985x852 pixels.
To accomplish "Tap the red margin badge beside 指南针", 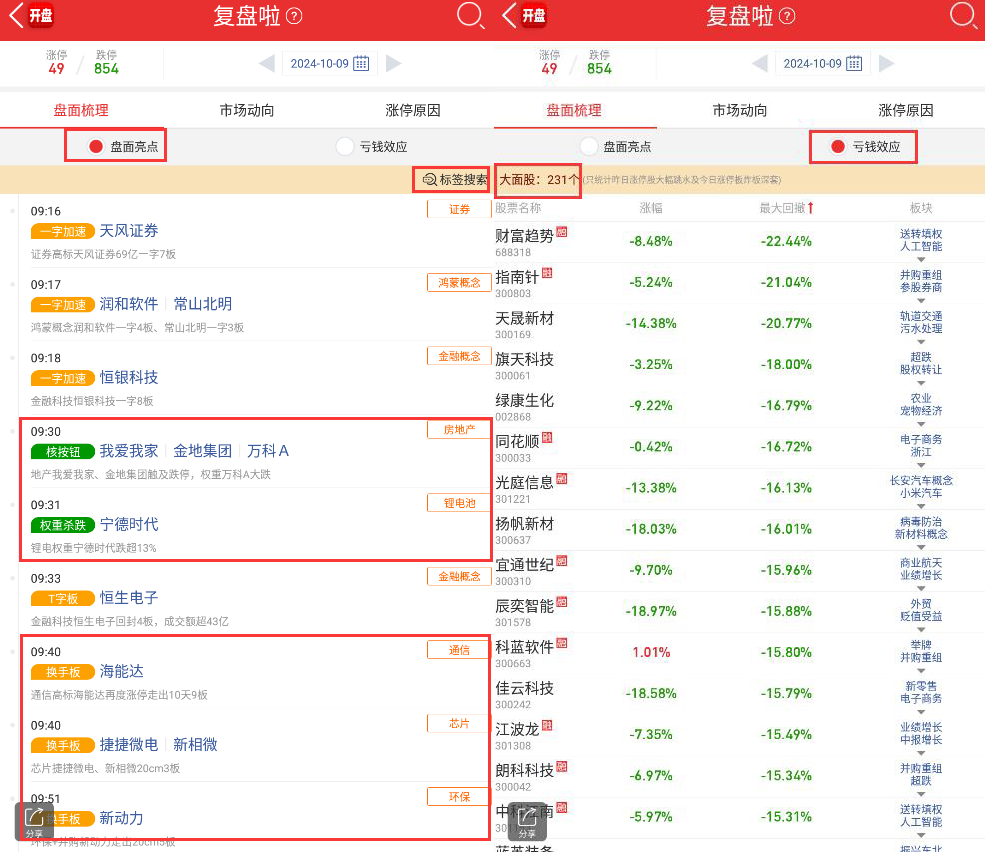I will point(547,273).
